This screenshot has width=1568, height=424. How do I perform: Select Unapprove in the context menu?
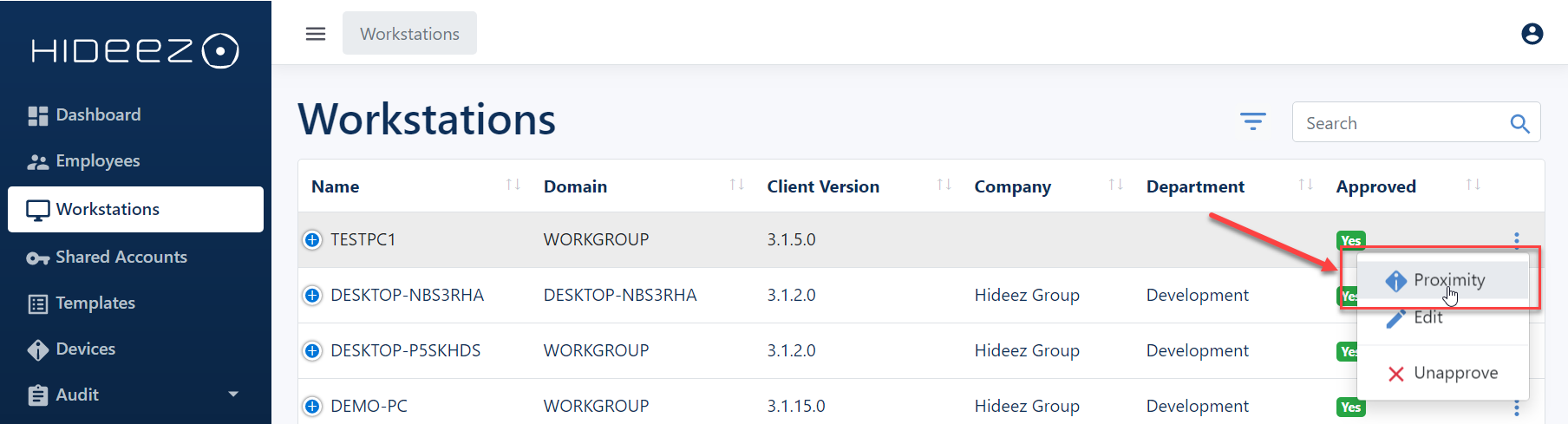[x=1443, y=373]
